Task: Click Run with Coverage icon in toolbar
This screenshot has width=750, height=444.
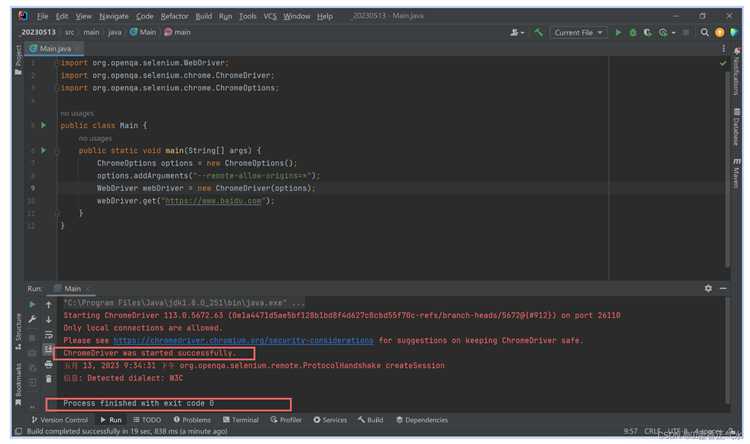Action: click(647, 33)
